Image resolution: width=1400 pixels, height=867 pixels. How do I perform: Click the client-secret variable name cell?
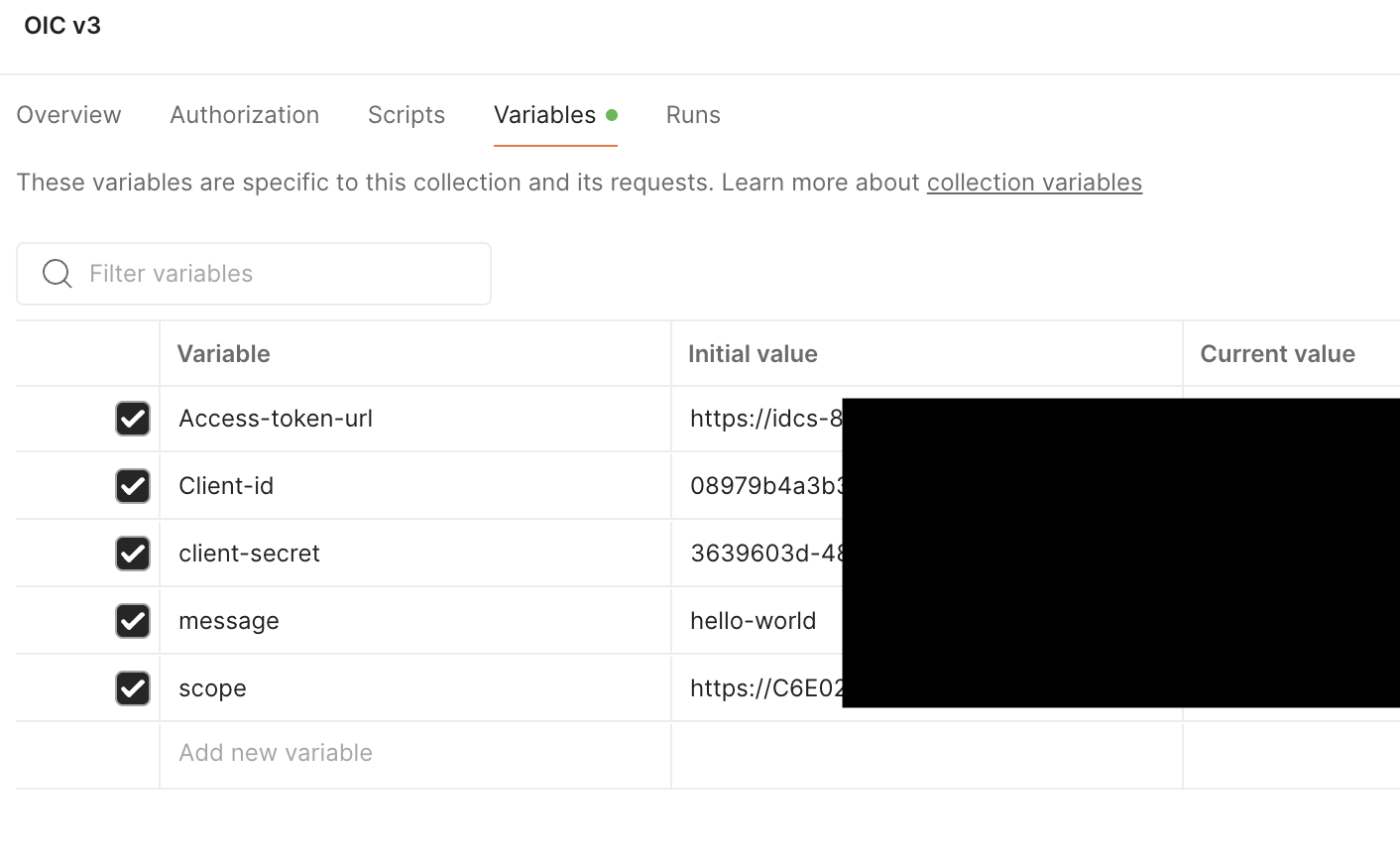coord(250,554)
